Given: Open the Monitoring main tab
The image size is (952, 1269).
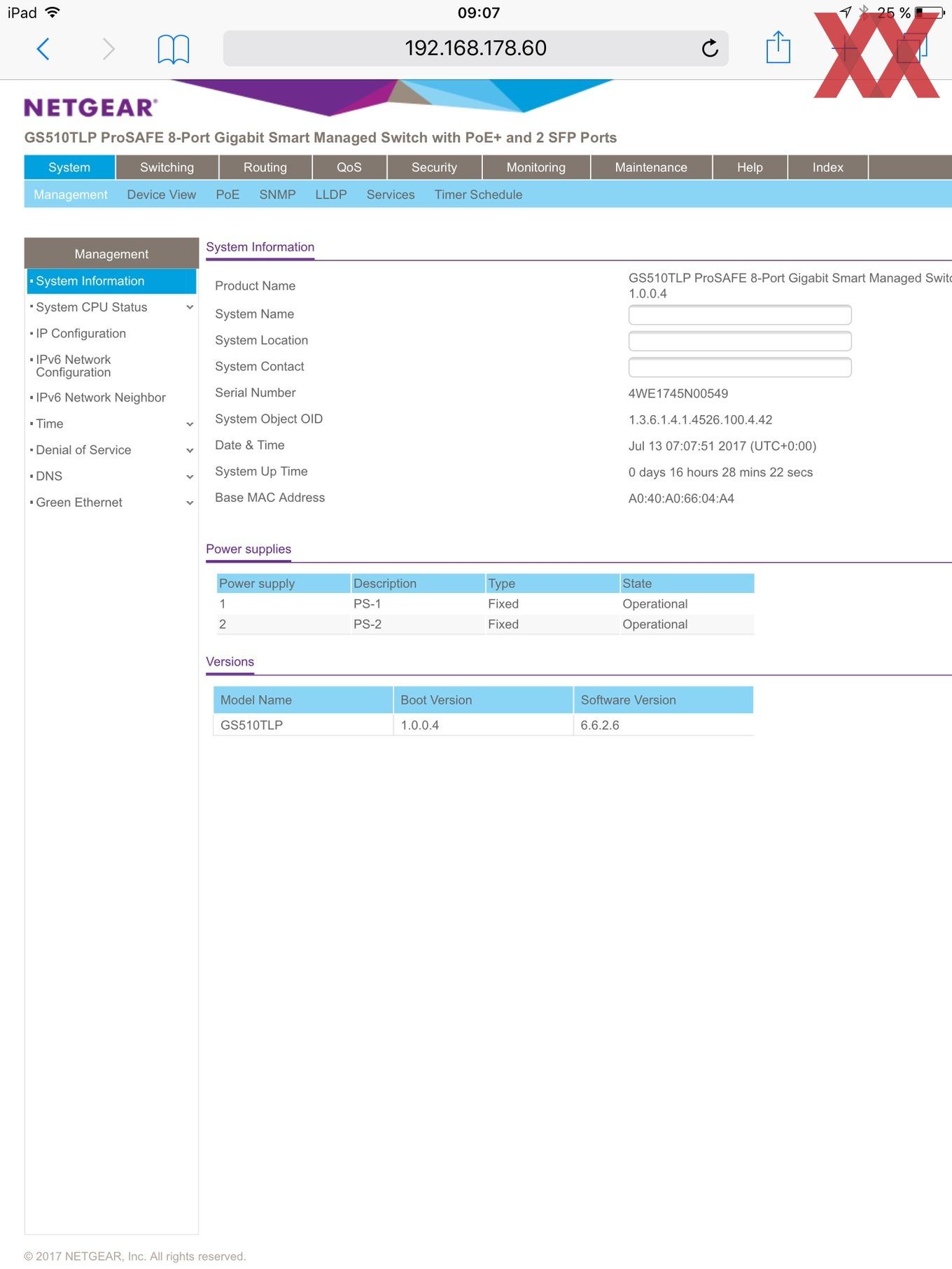Looking at the screenshot, I should pos(535,167).
